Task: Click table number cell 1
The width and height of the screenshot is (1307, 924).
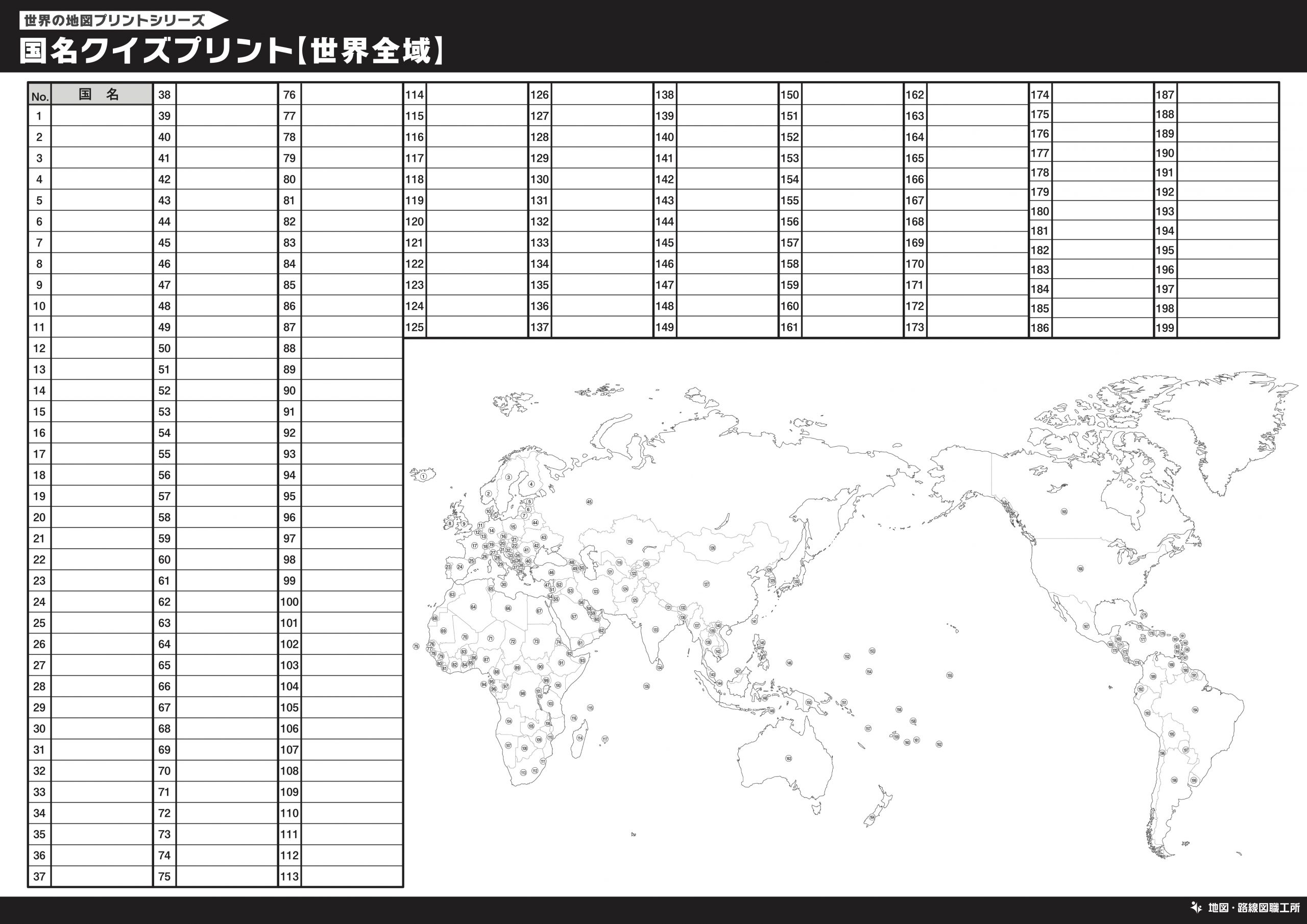Action: [39, 116]
